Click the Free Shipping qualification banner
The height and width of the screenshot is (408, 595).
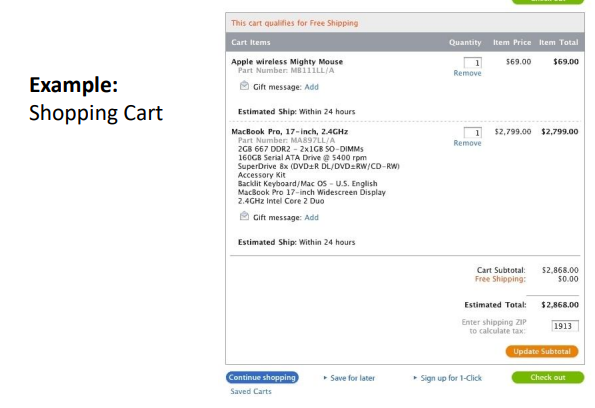(405, 23)
